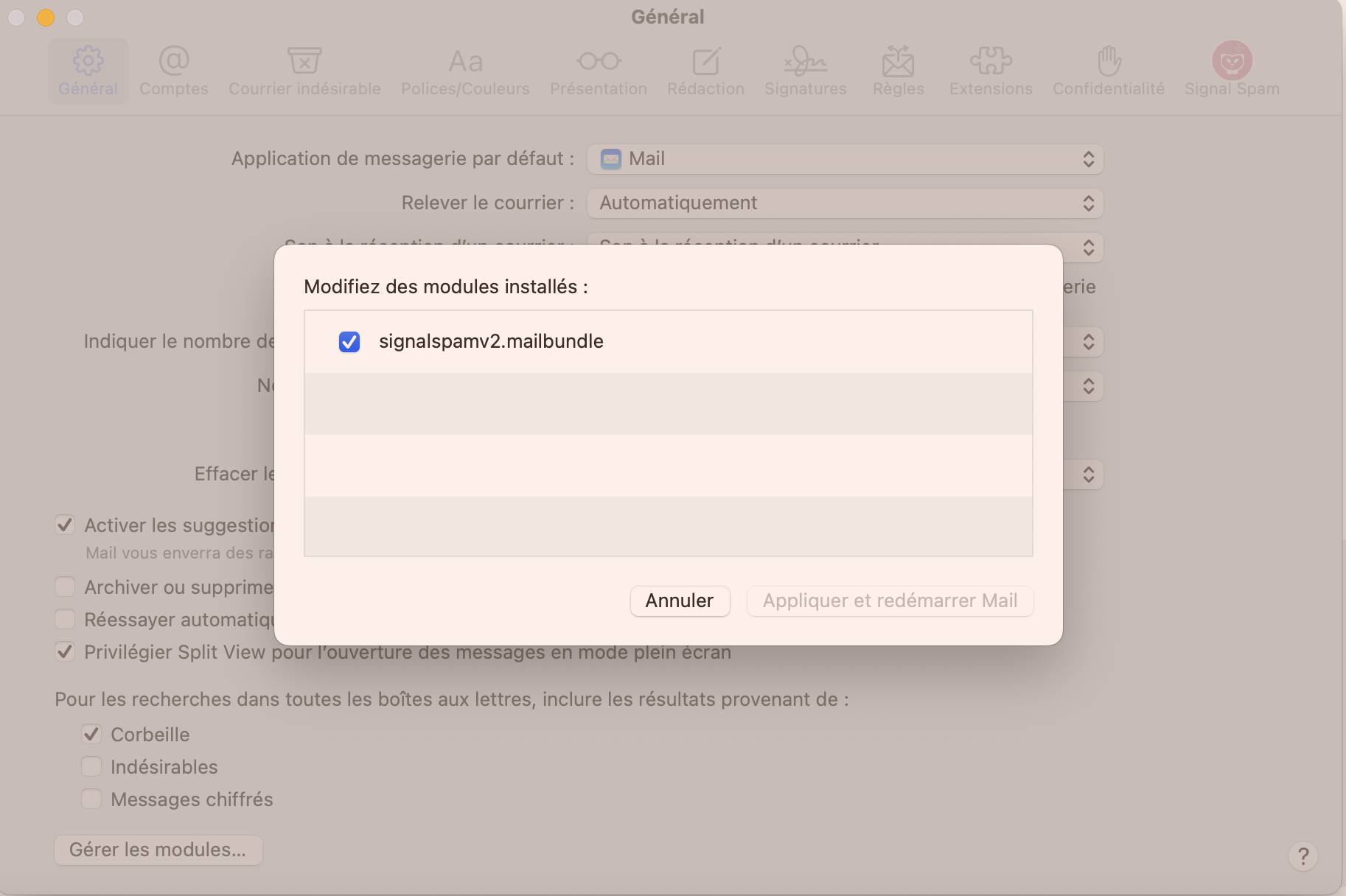Image resolution: width=1346 pixels, height=896 pixels.
Task: Open the Indiquer le nombre dropdown arrows
Action: 1088,342
